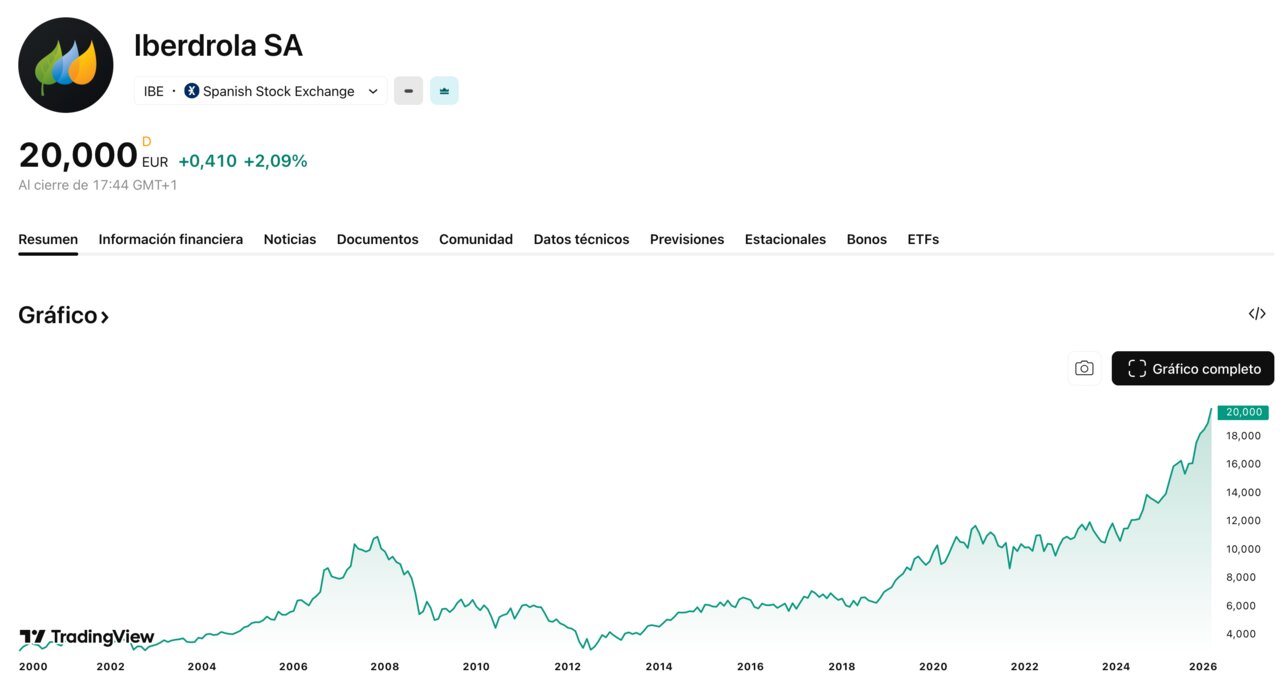The height and width of the screenshot is (695, 1280).
Task: Switch to the Previsiones tab
Action: point(686,239)
